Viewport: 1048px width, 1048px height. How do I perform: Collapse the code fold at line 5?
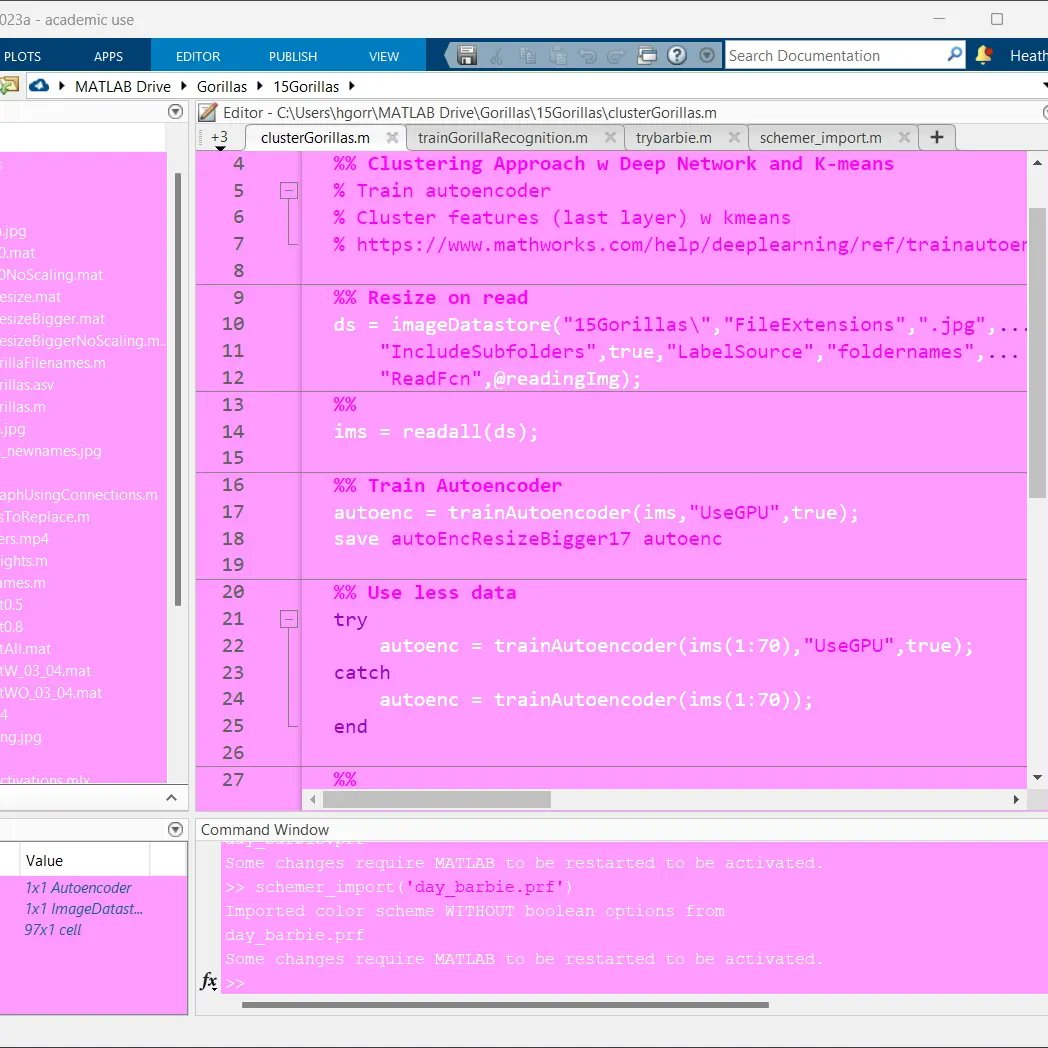289,190
